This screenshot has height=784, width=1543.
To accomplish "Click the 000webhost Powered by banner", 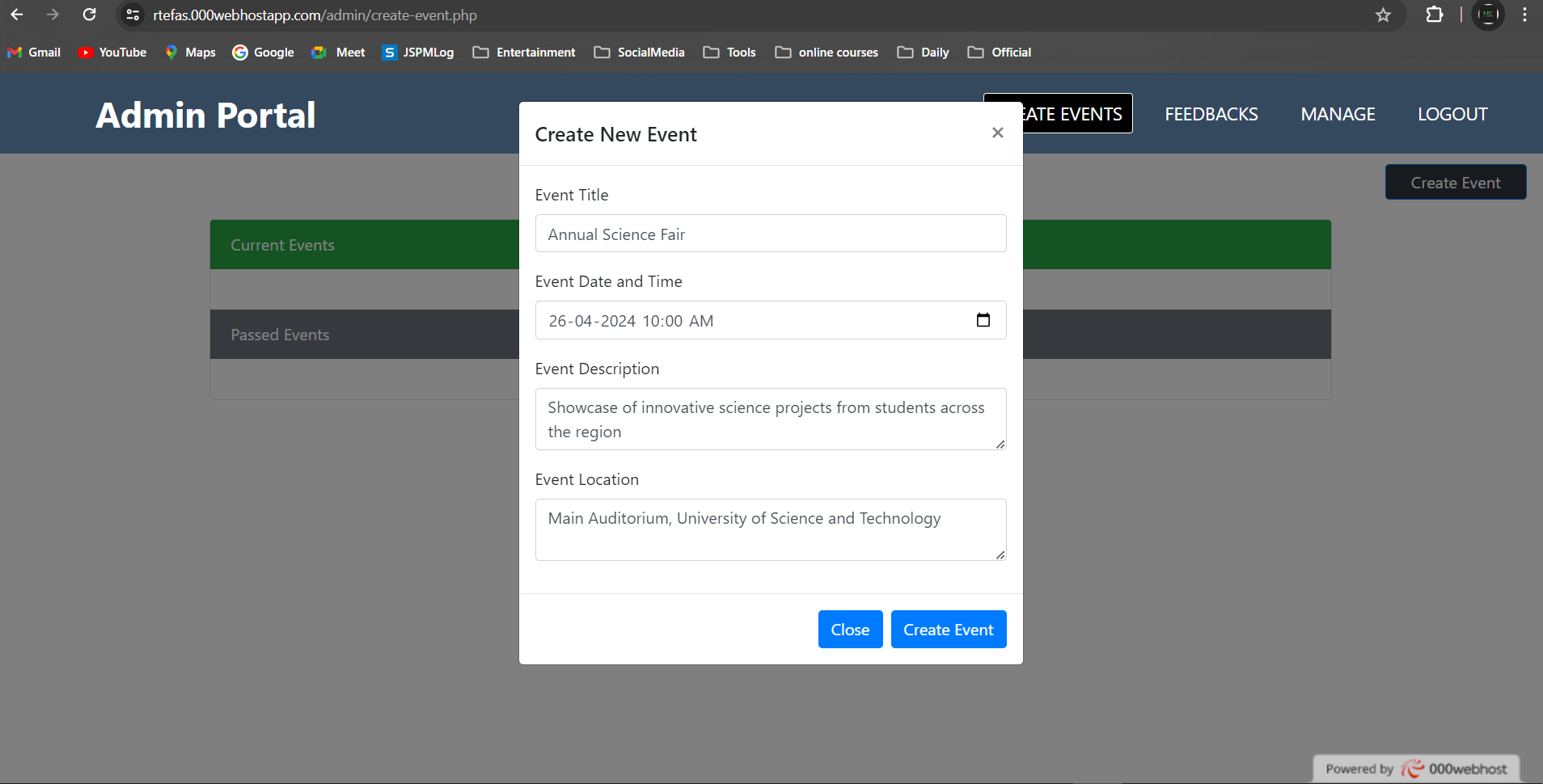I will (x=1416, y=769).
